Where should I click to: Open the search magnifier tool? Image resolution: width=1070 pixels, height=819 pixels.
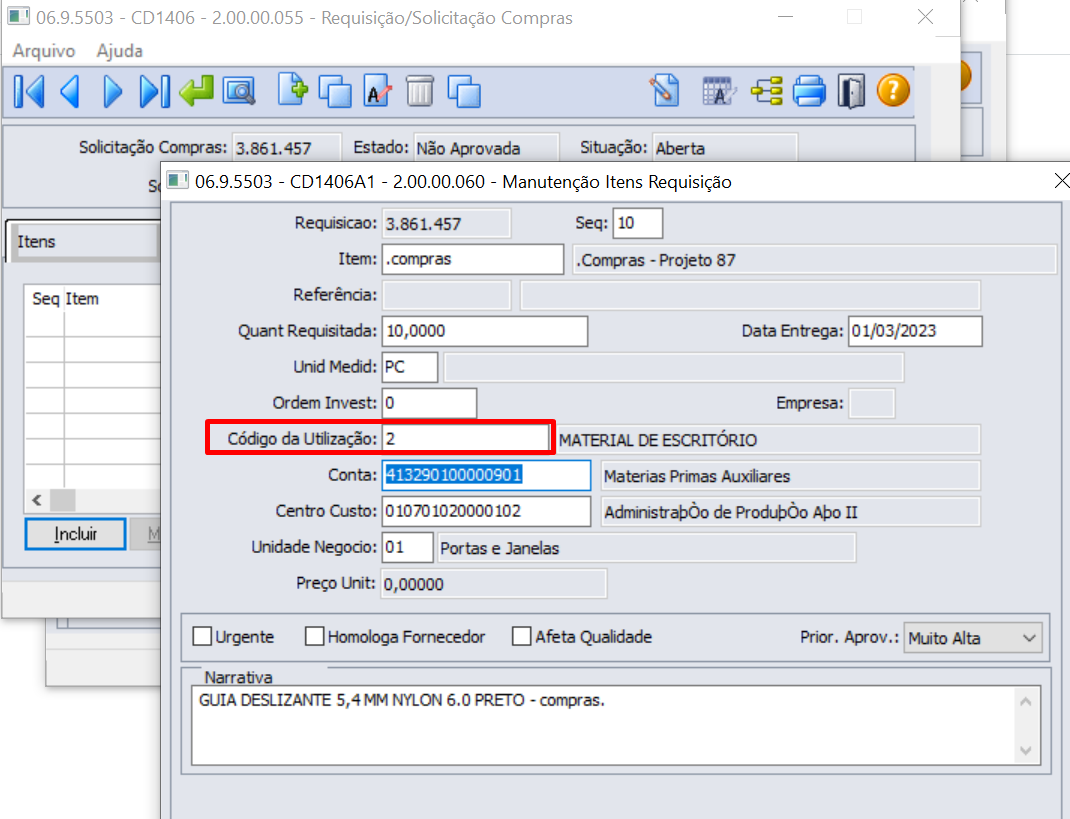coord(238,91)
